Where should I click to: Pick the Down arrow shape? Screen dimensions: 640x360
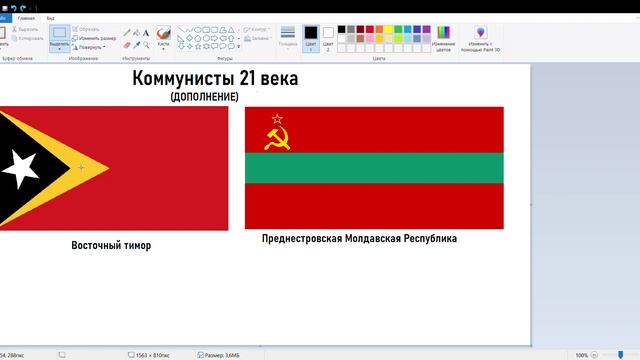[x=181, y=47]
